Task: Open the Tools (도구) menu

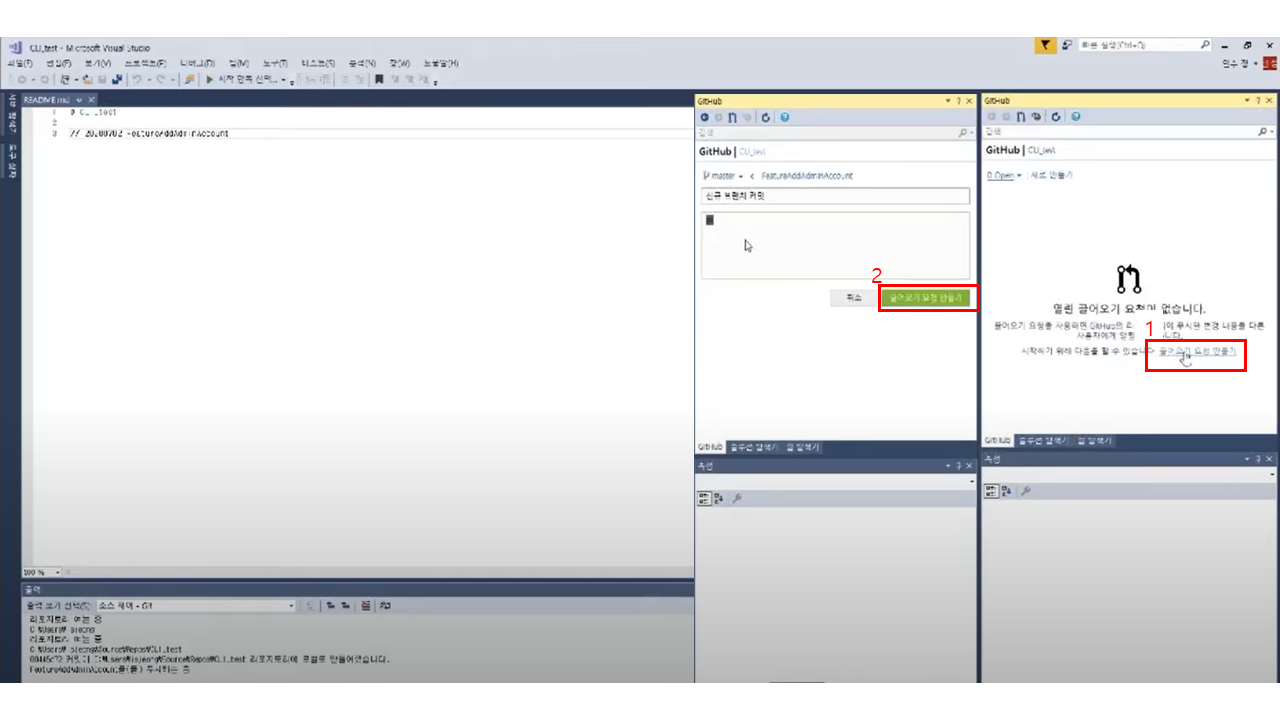Action: coord(275,63)
